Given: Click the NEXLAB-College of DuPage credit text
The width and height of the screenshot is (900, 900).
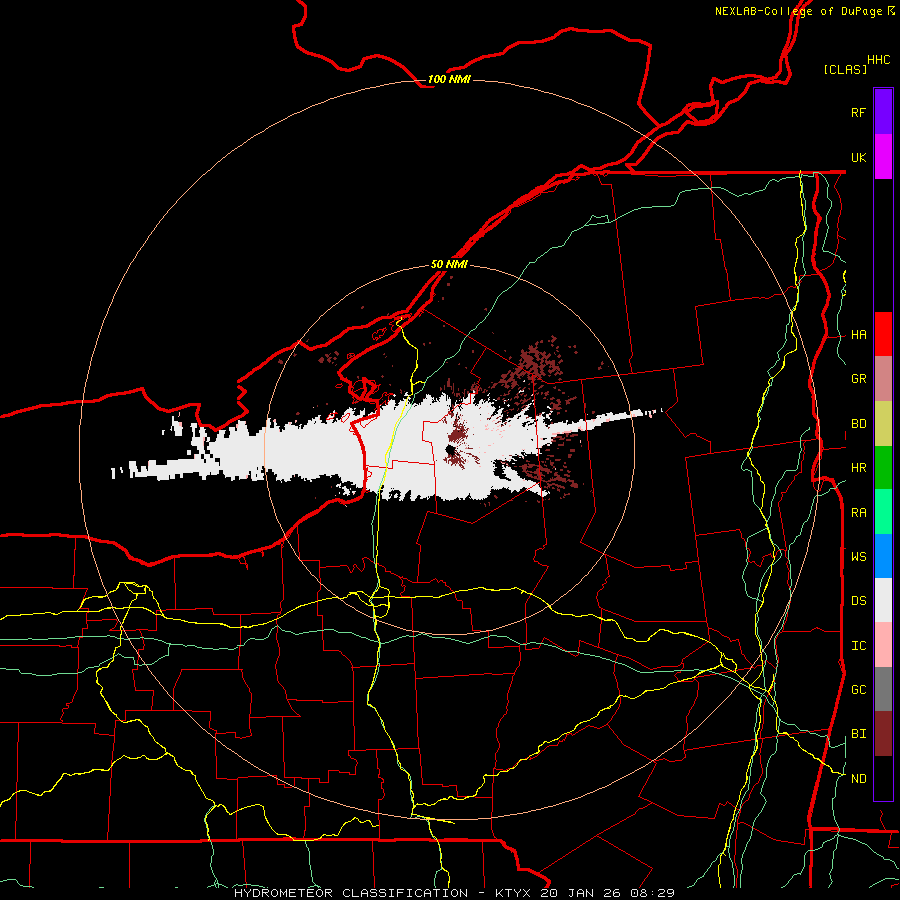Looking at the screenshot, I should click(798, 11).
